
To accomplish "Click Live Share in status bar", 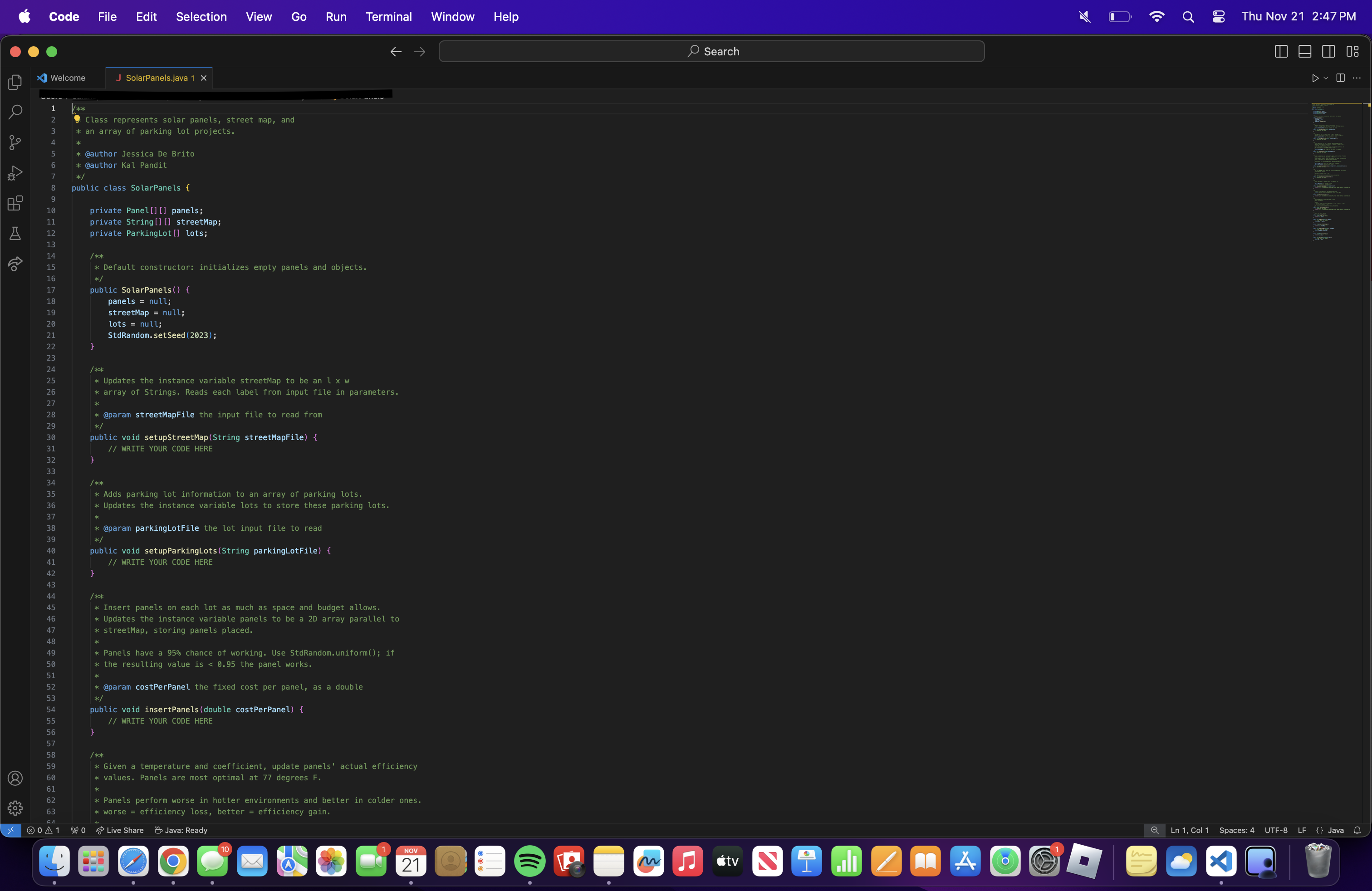I will click(x=120, y=830).
